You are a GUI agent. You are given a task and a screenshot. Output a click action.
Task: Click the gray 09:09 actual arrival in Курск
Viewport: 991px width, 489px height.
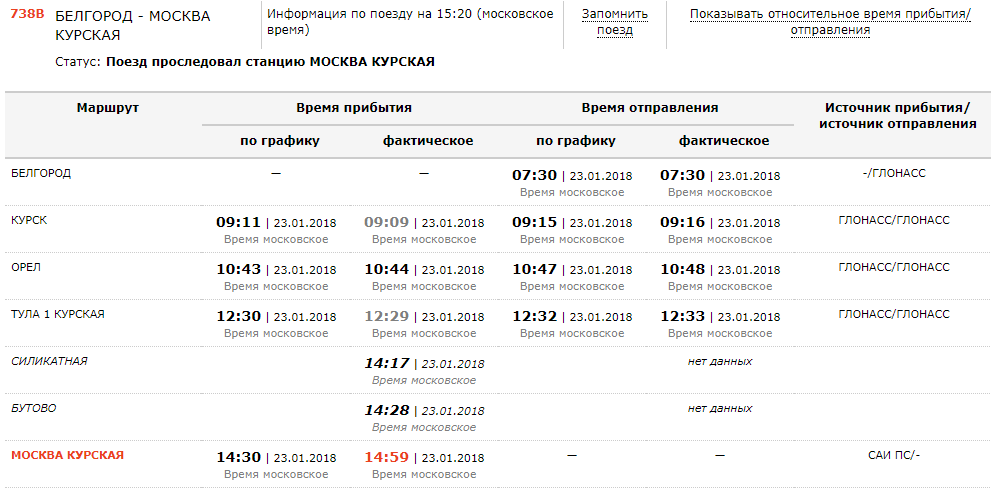[387, 222]
